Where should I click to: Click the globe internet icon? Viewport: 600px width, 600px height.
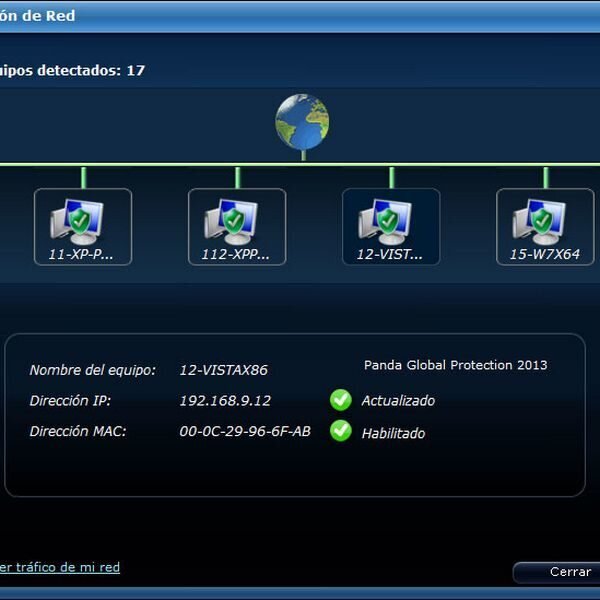click(x=302, y=122)
